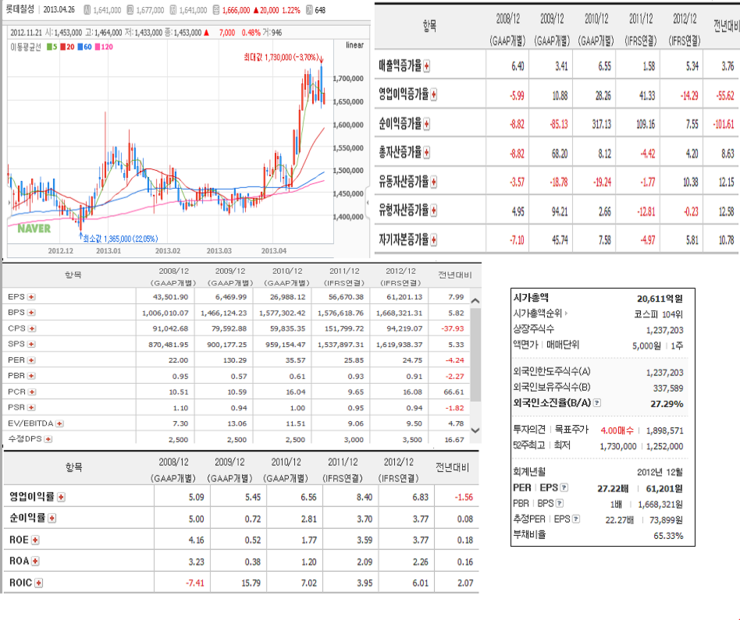Click the plus icon beside EV/EBITDA
Screen dimensions: 740x620
[59, 423]
